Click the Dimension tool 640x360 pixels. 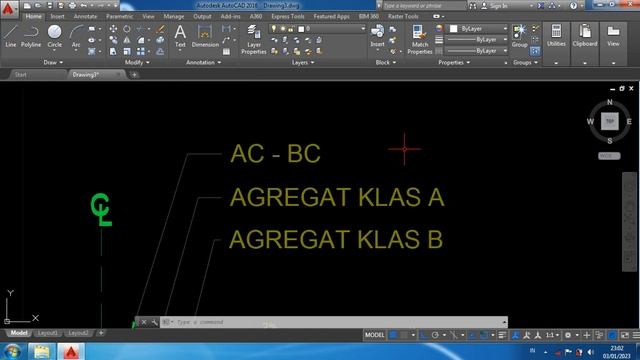click(205, 36)
